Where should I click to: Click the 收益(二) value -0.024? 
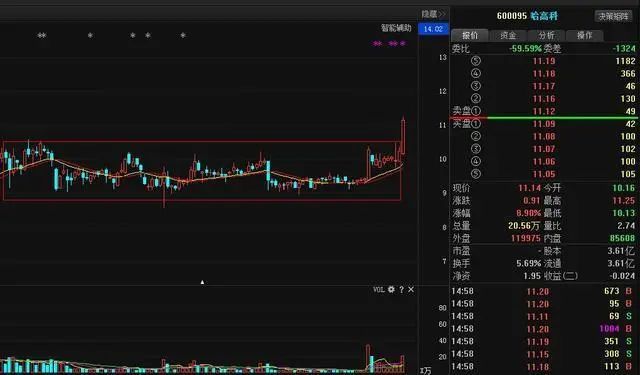point(622,276)
